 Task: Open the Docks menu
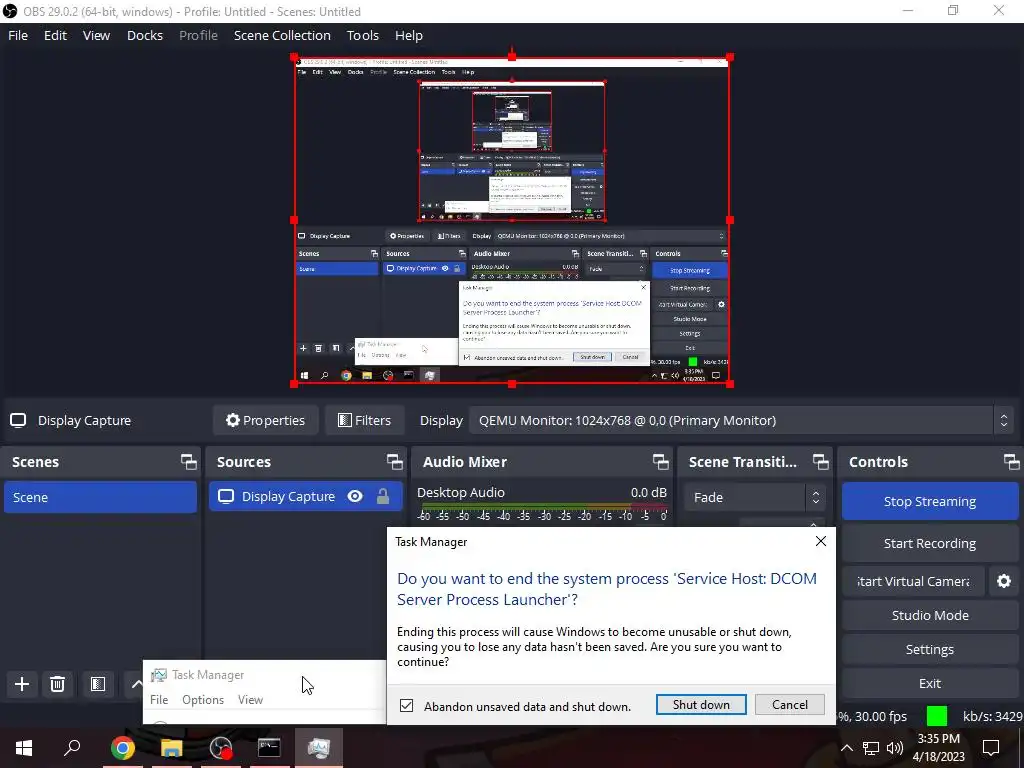(x=145, y=35)
